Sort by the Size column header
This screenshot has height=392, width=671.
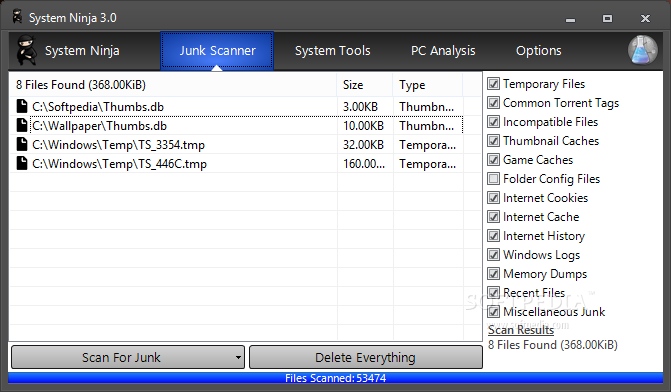365,85
